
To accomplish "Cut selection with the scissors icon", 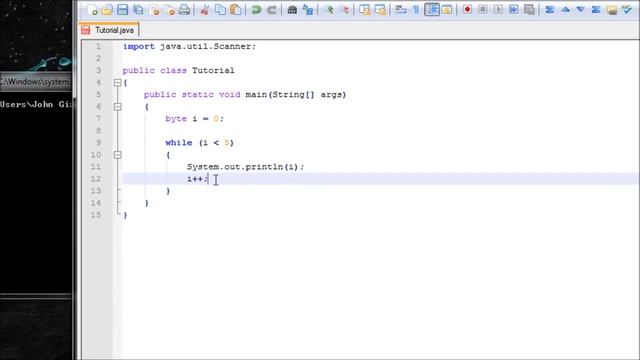I will coord(204,10).
